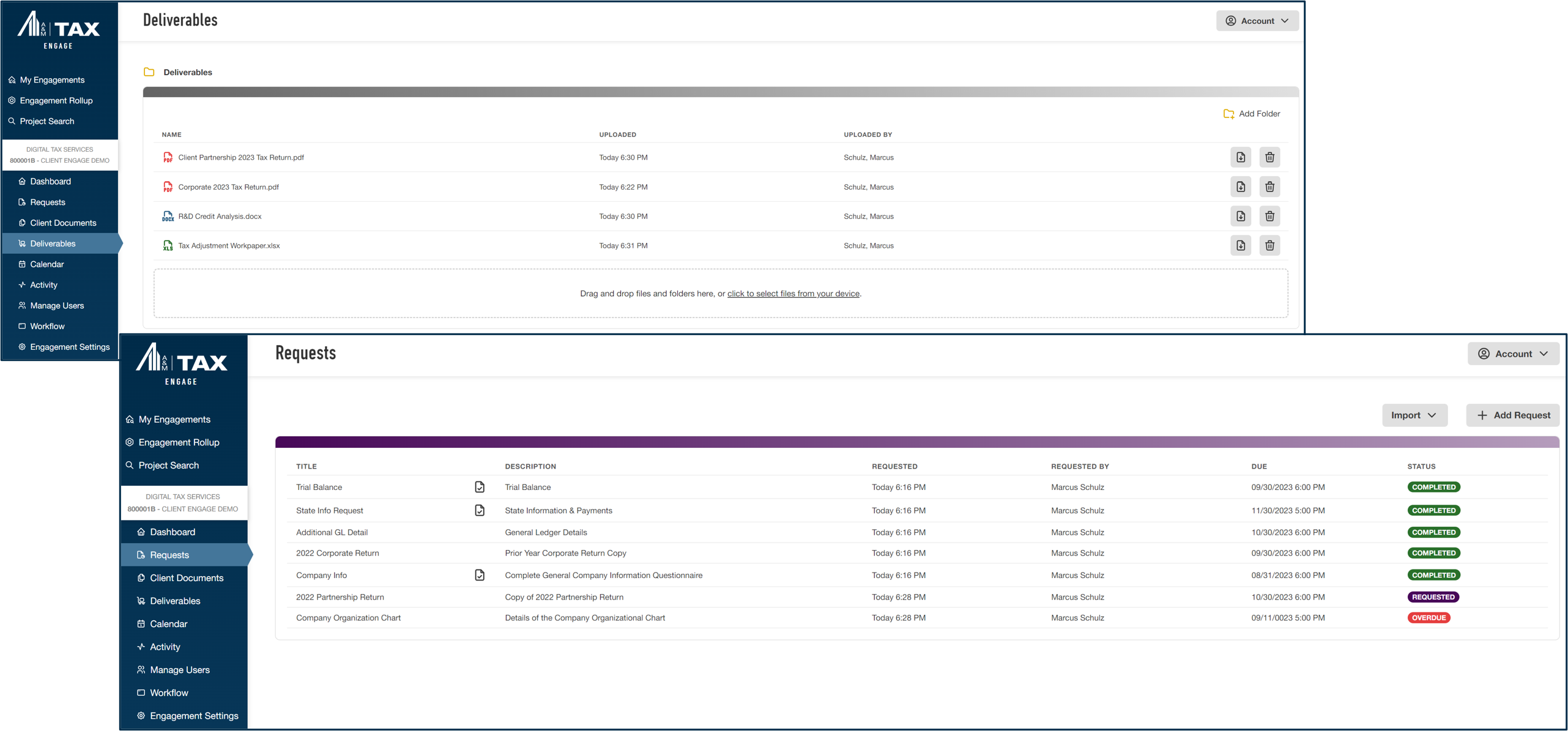The height and width of the screenshot is (731, 1568).
Task: Click the DOCX icon of R&D Credit Analysis
Action: pos(168,216)
